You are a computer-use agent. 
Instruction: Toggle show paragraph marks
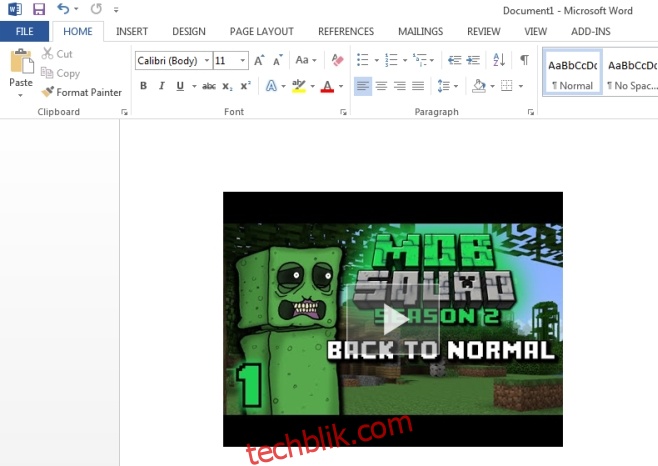pos(524,60)
